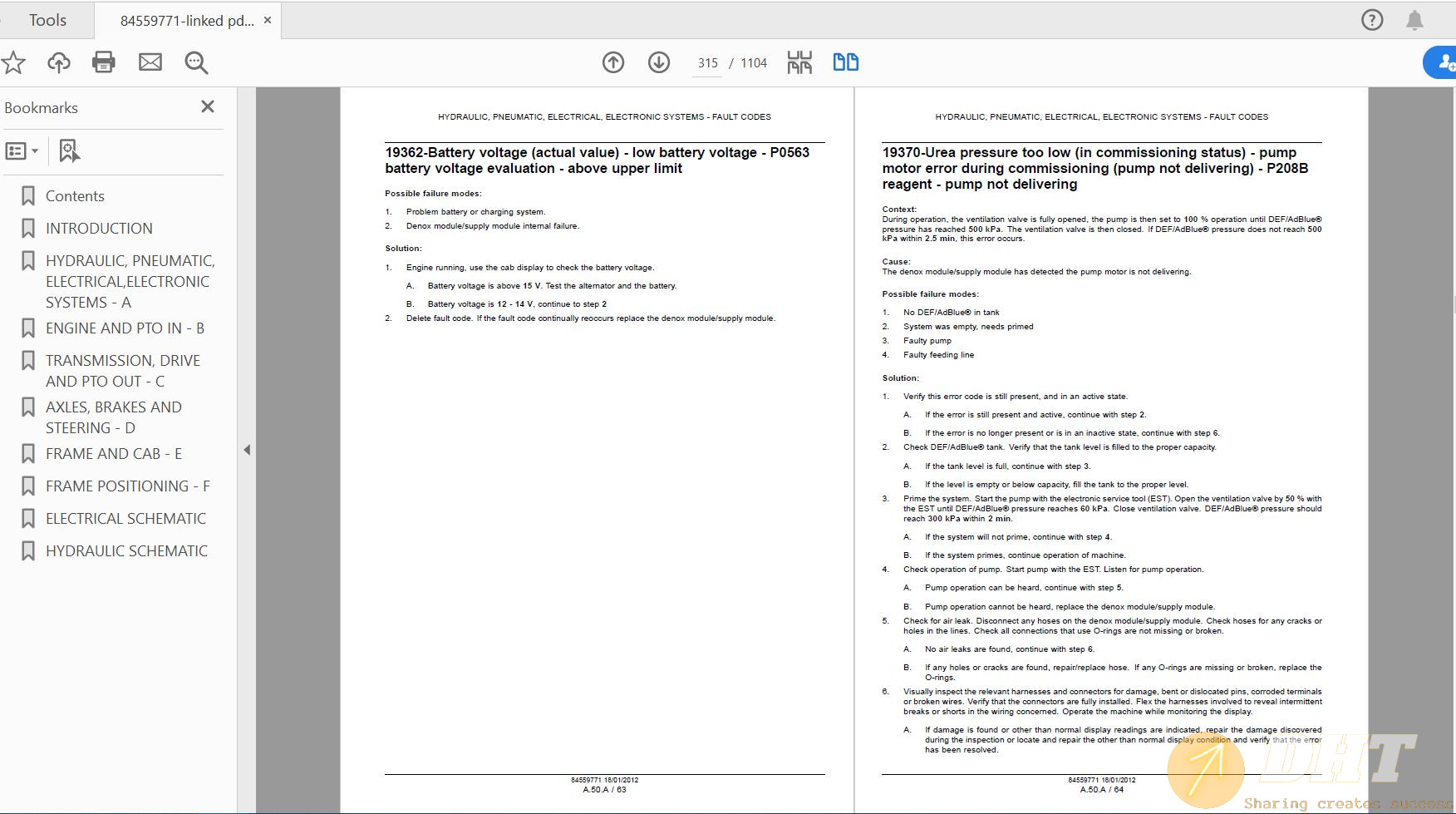Open the magnifier search tool
This screenshot has height=814, width=1456.
coord(196,62)
